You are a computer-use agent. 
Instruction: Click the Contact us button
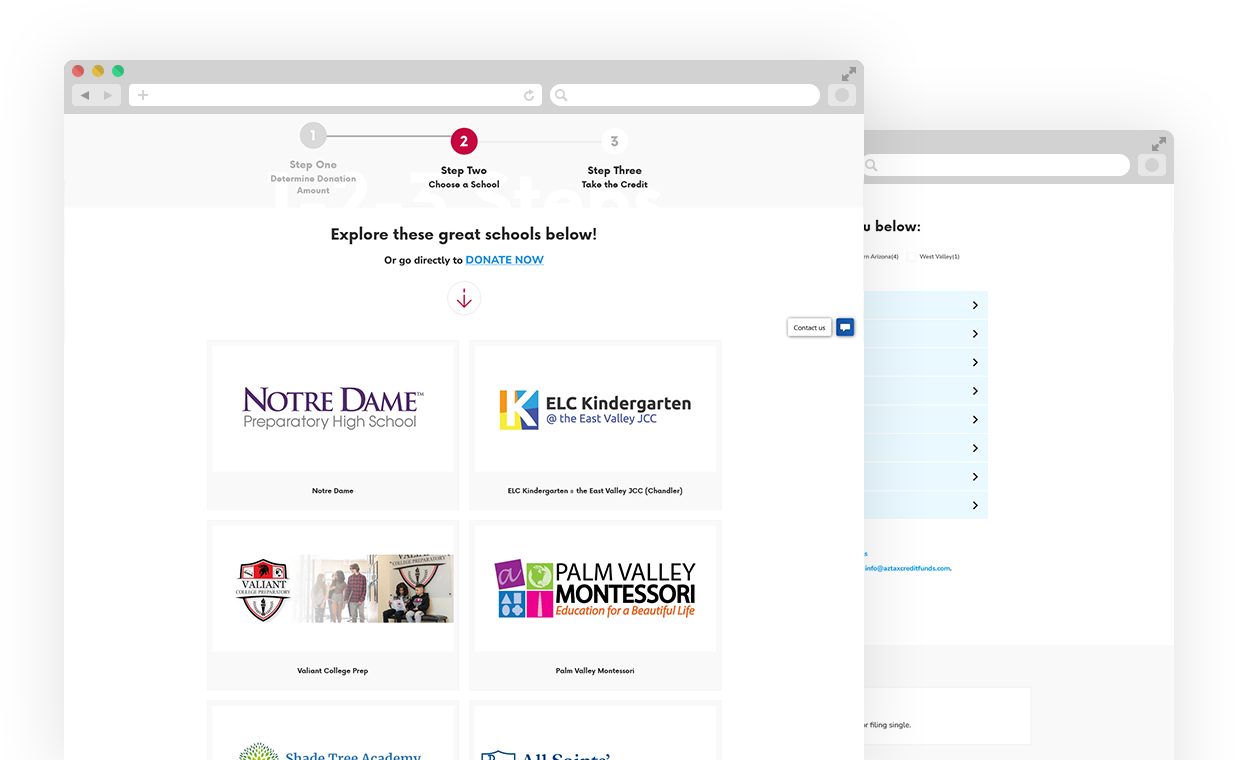pos(809,327)
